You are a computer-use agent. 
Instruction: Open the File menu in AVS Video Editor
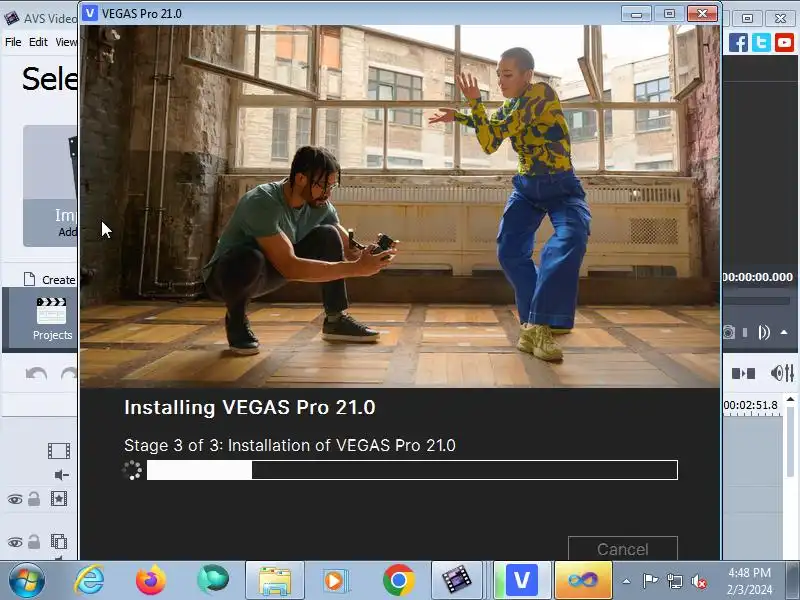coord(13,42)
